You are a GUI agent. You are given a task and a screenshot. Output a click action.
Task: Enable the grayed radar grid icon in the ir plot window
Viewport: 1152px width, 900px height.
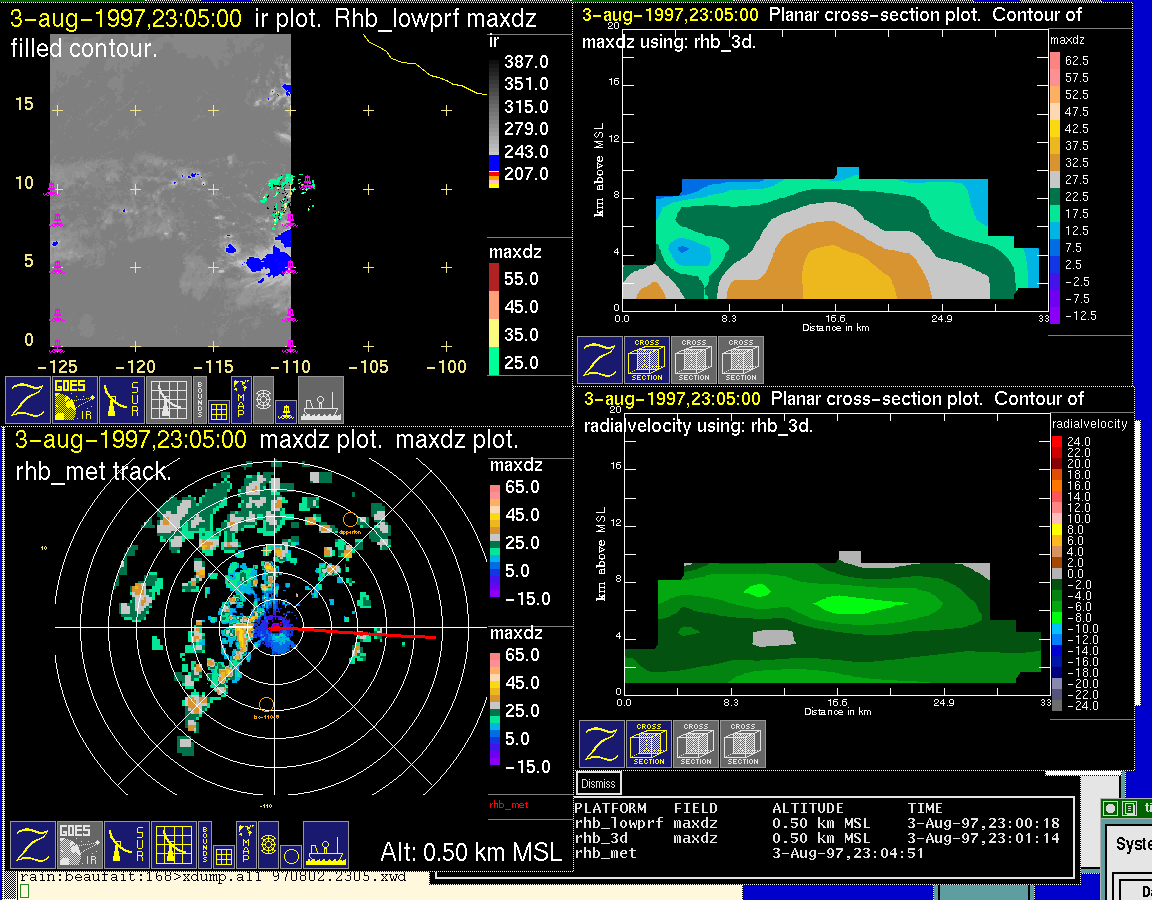(169, 400)
